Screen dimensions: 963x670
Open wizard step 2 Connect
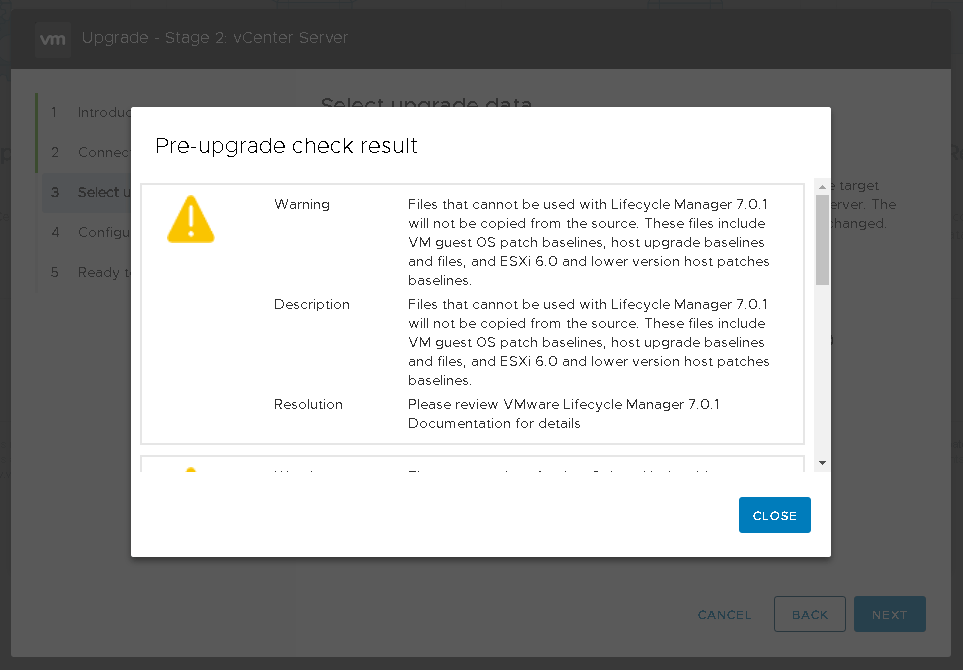90,152
